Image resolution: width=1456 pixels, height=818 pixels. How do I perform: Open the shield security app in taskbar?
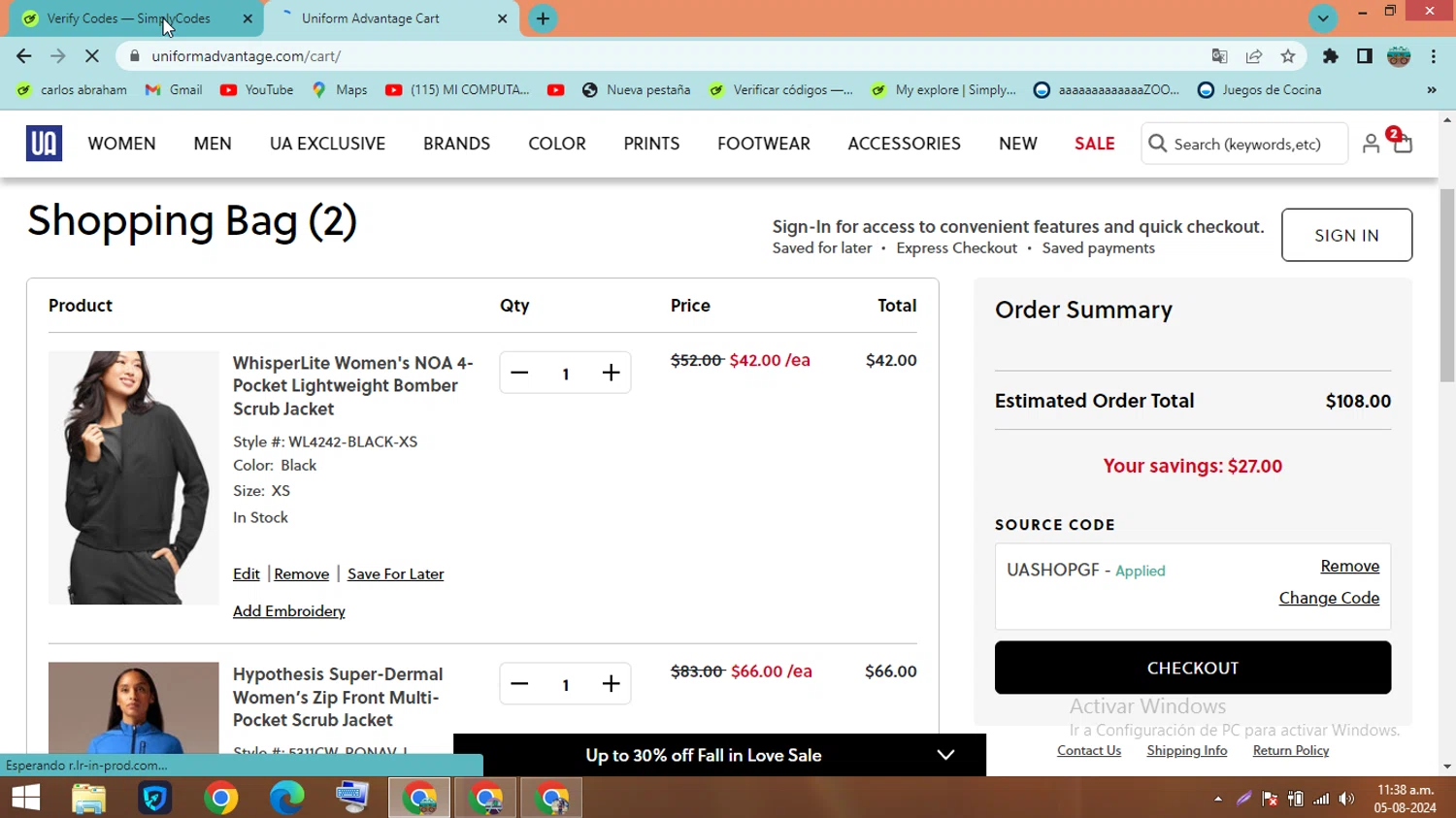[x=154, y=798]
